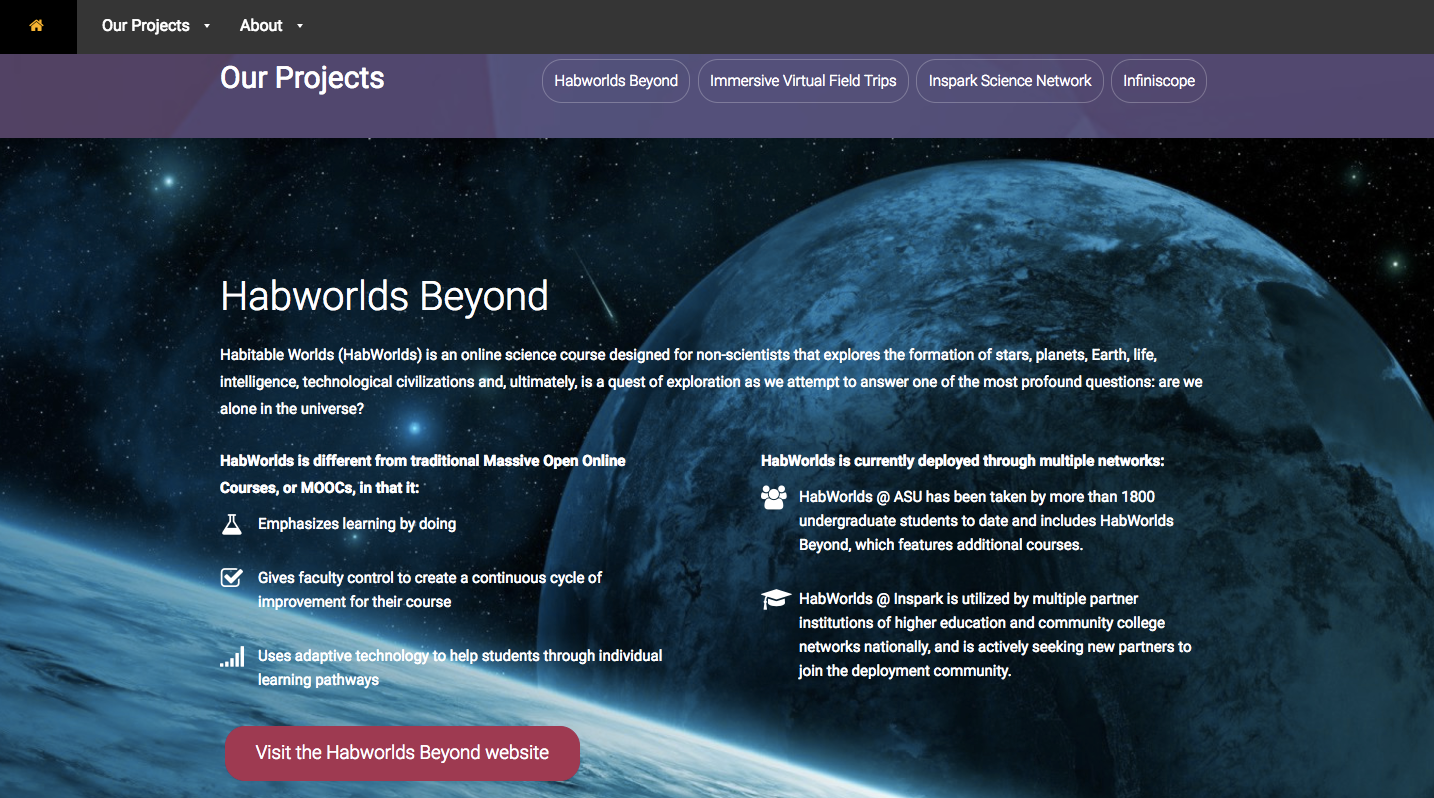This screenshot has height=798, width=1434.
Task: Select the Inspark Science Network pill
Action: coord(1010,81)
